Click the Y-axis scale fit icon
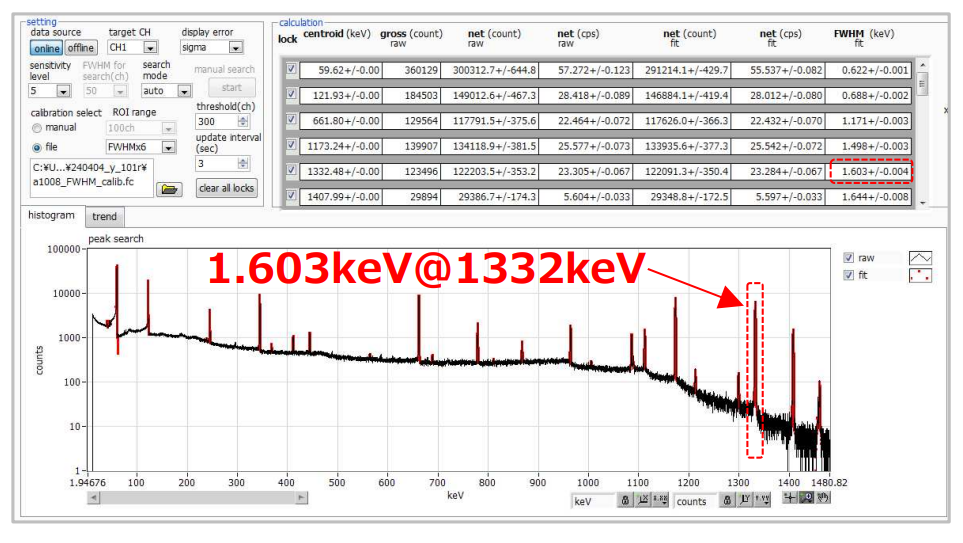Screen dimensions: 963x543 click(745, 501)
